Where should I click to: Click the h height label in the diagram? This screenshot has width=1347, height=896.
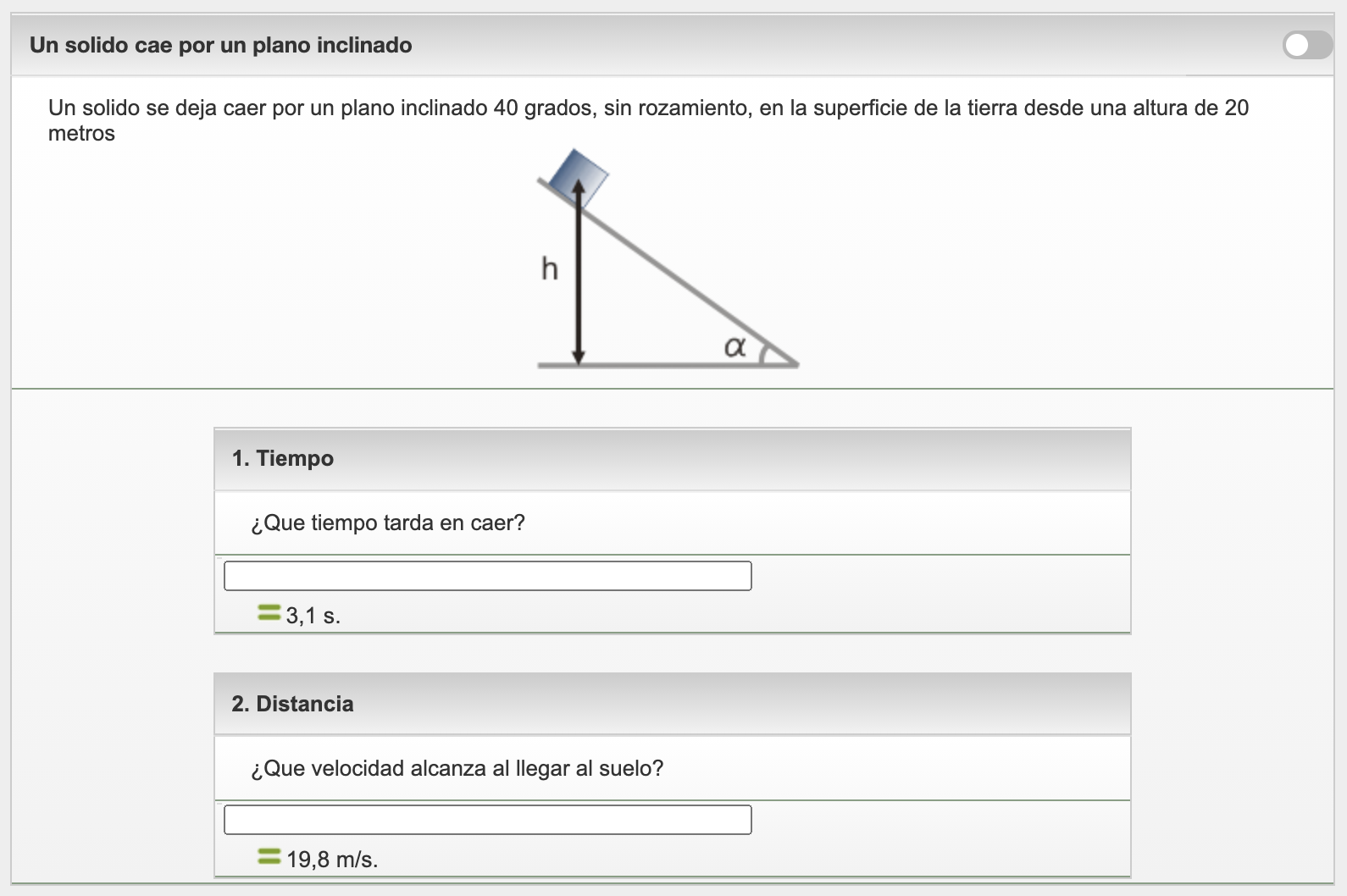pyautogui.click(x=550, y=269)
